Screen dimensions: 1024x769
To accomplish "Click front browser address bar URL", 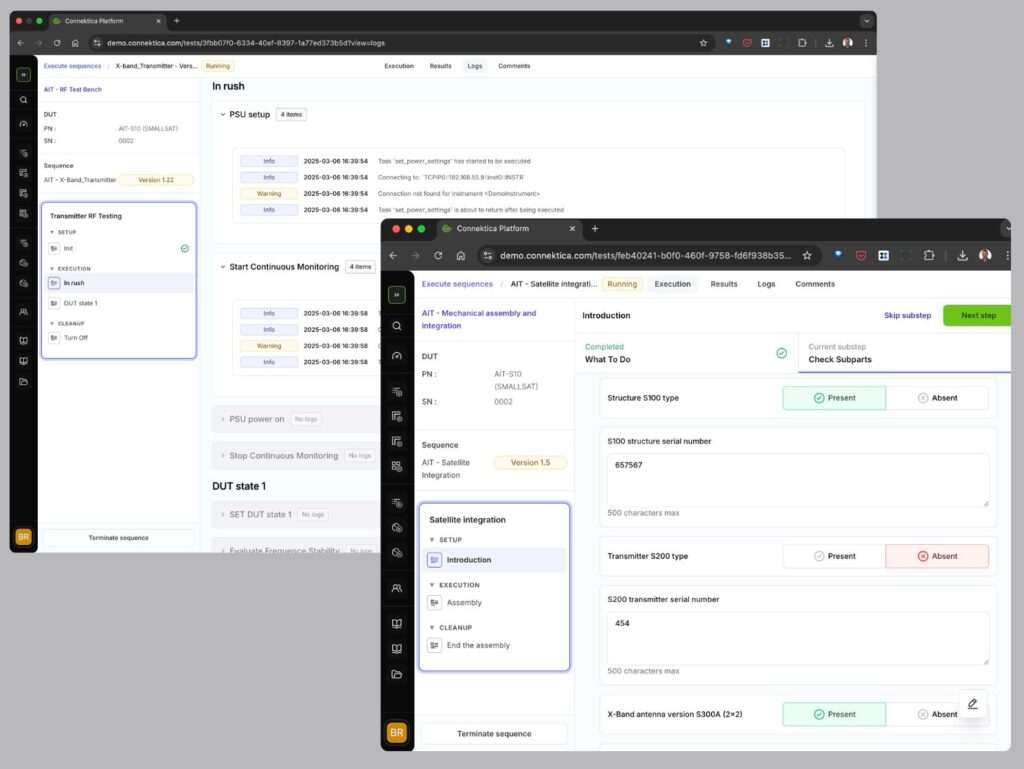I will [645, 255].
